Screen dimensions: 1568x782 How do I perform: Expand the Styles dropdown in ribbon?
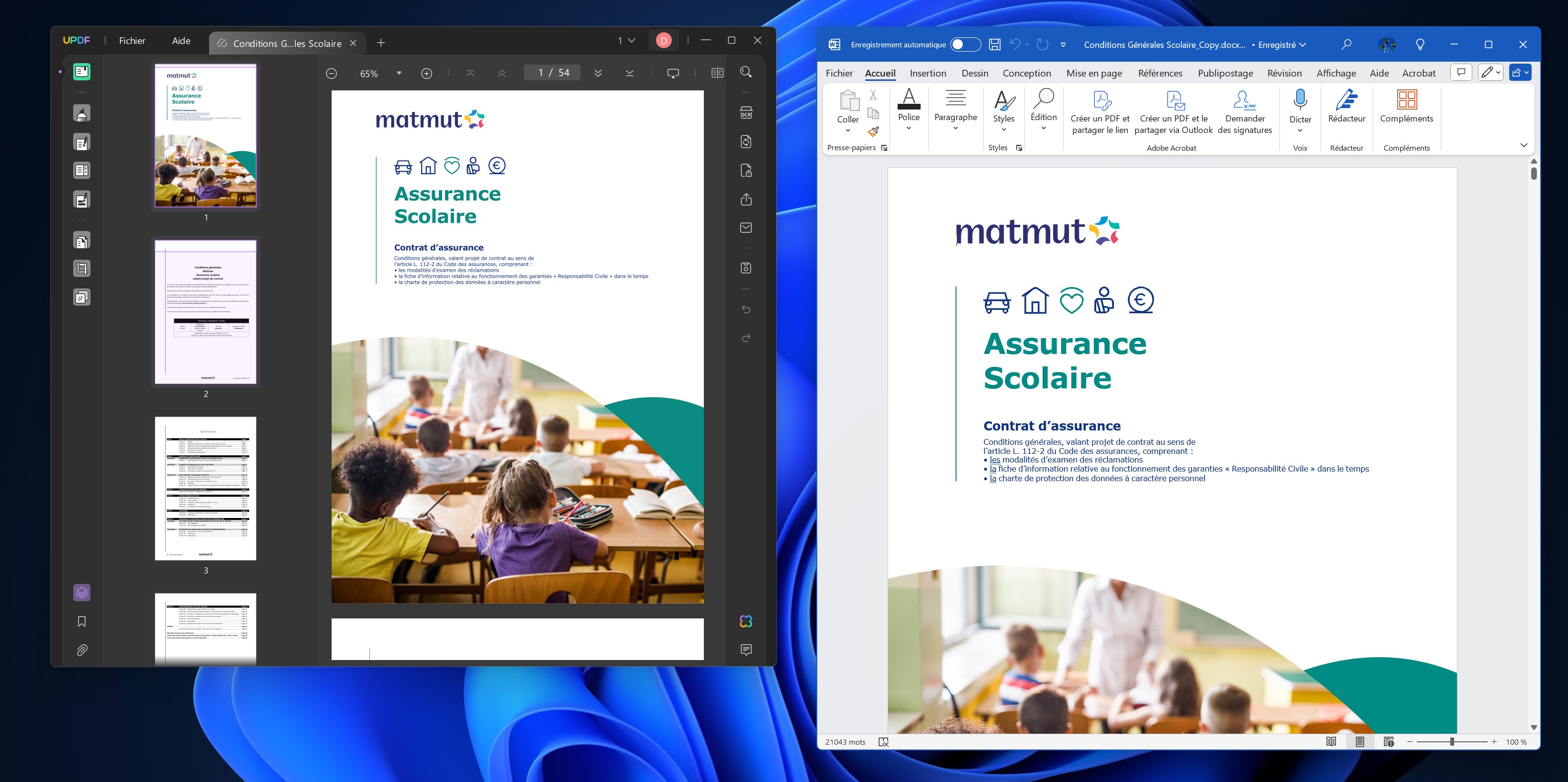tap(1004, 129)
